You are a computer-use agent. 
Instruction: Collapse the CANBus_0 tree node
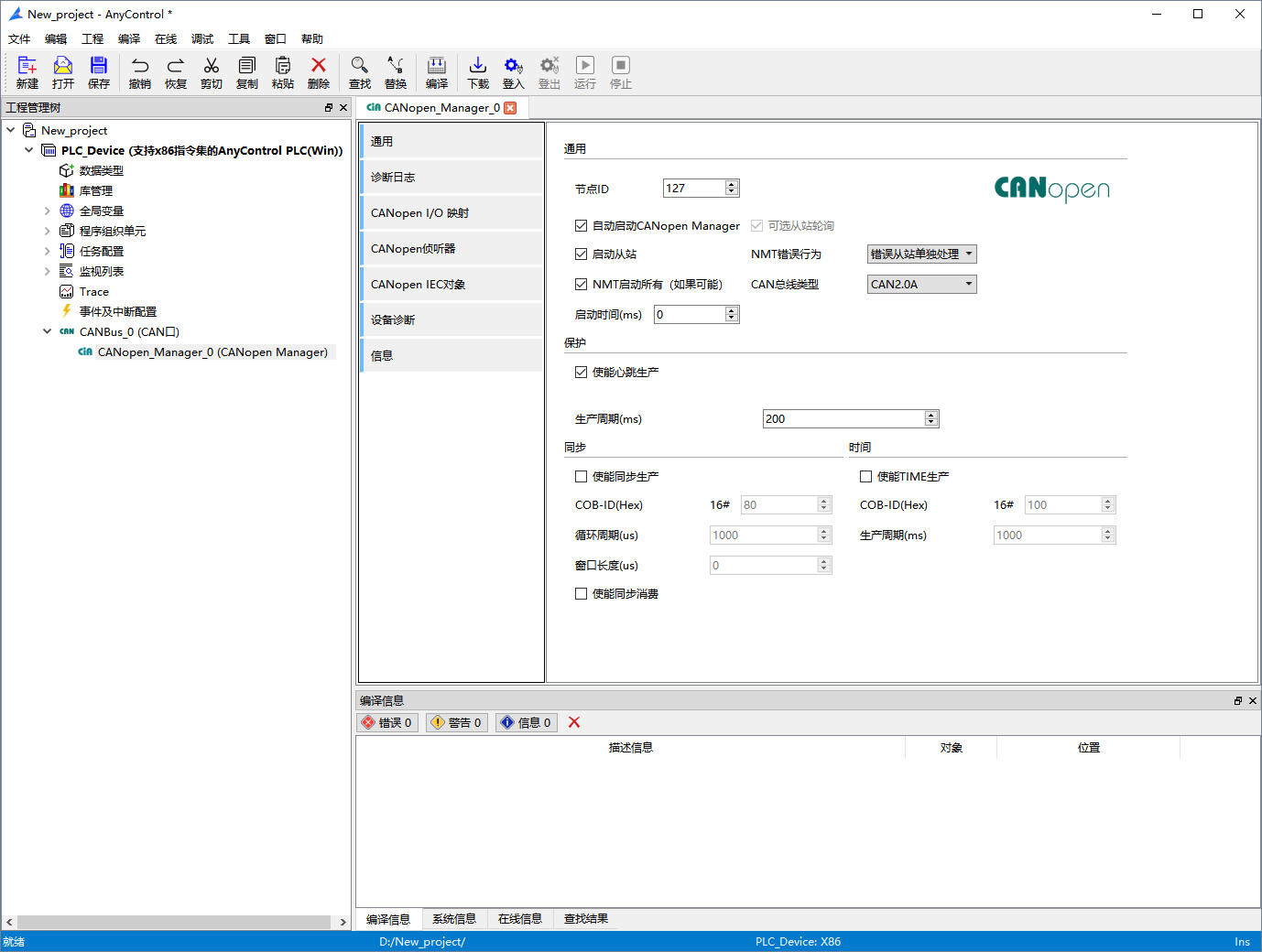[48, 331]
